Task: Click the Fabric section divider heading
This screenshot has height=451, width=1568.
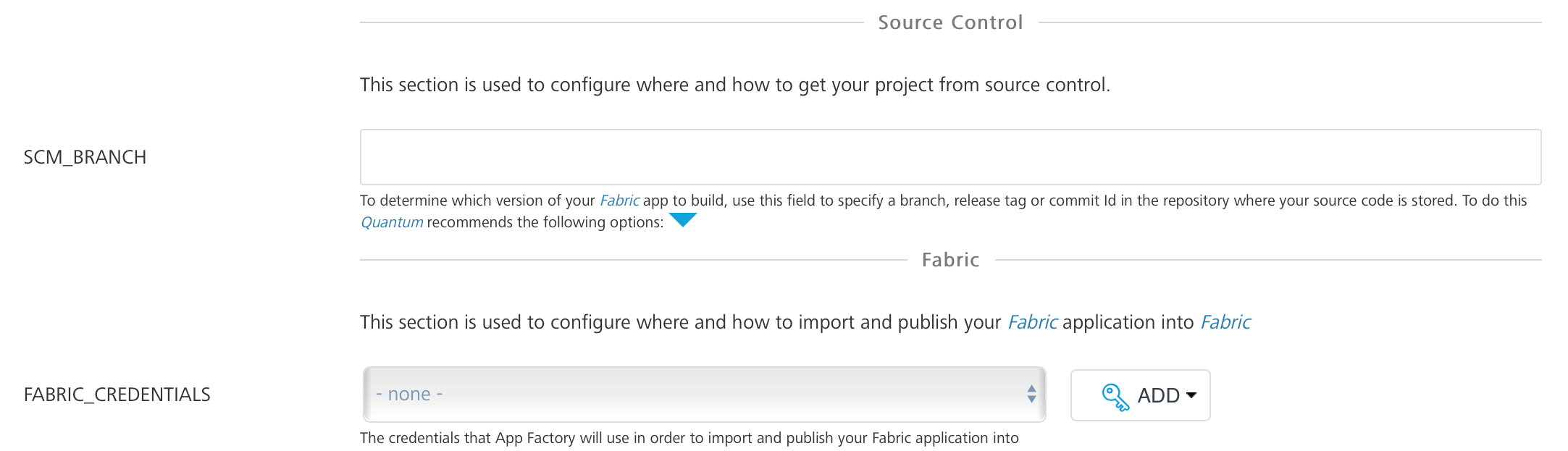Action: (950, 260)
